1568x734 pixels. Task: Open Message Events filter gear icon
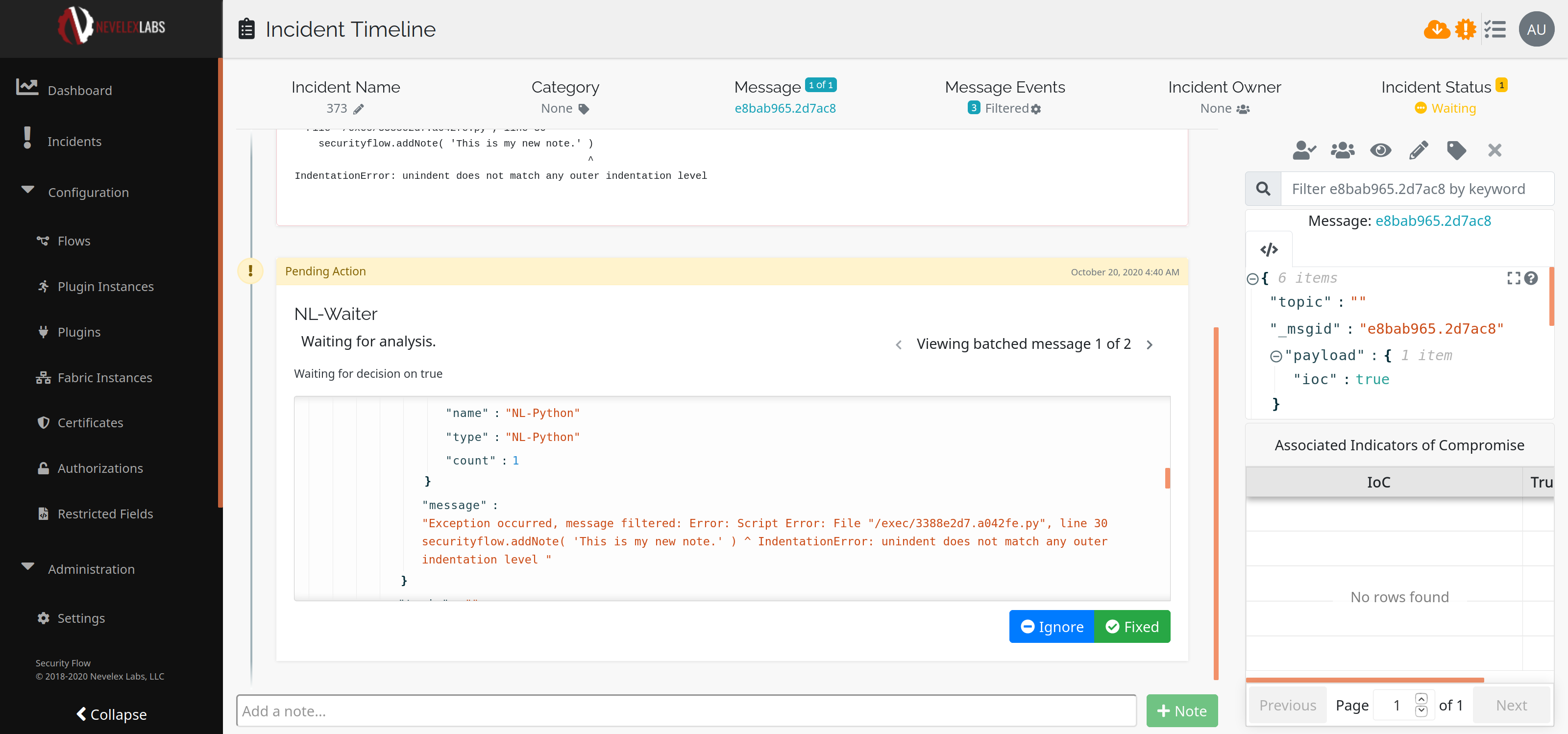pyautogui.click(x=1036, y=109)
